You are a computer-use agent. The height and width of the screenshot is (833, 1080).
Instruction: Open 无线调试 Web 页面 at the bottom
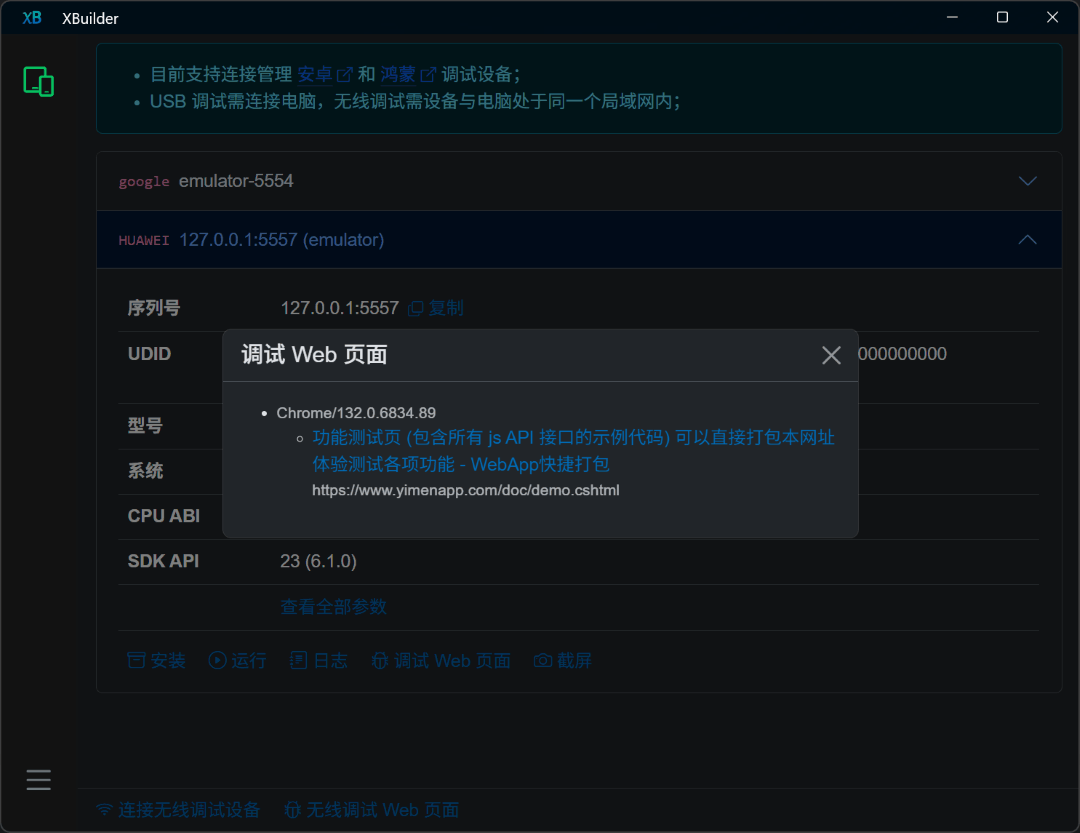click(x=372, y=810)
